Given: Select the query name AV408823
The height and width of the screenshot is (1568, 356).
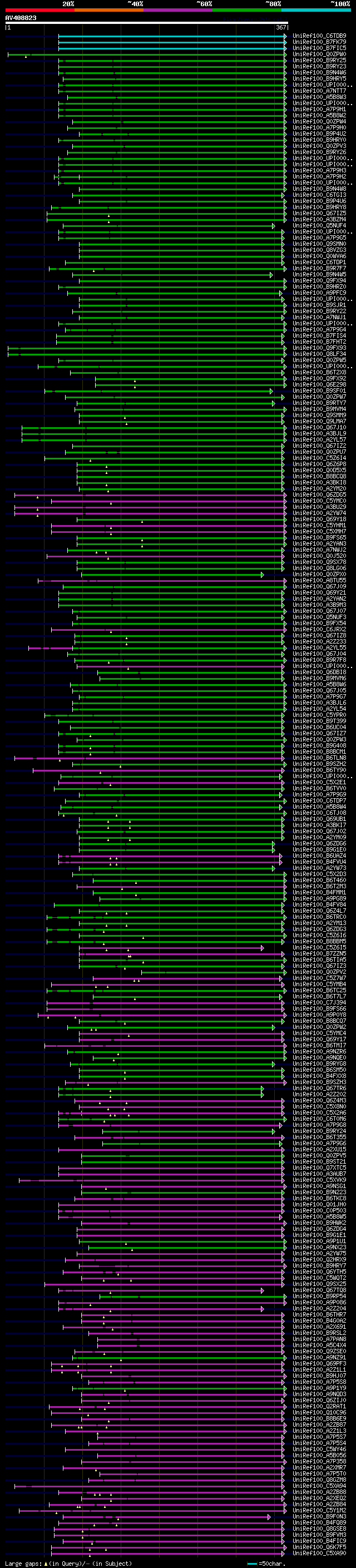Looking at the screenshot, I should pos(21,18).
